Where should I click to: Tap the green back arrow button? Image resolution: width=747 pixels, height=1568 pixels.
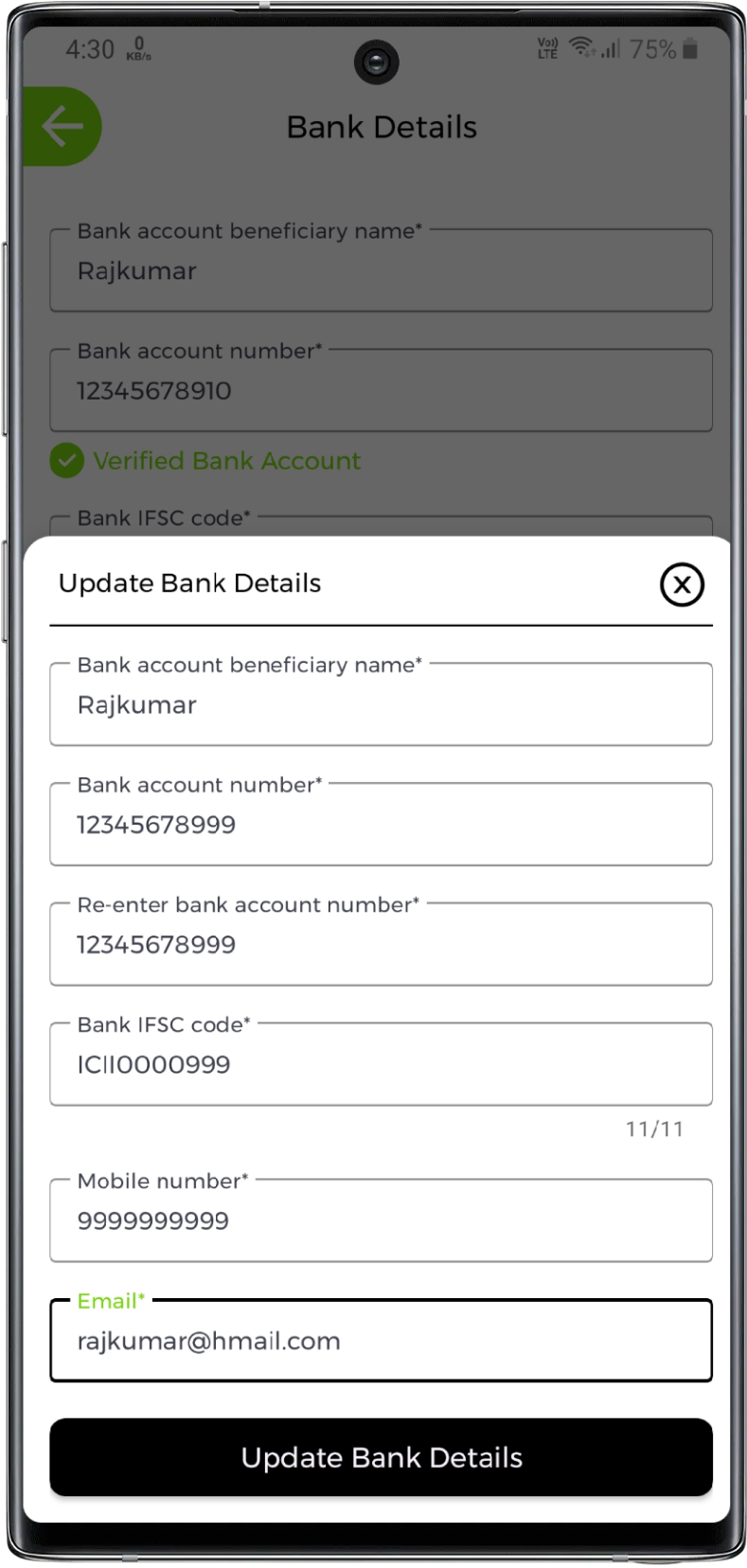(62, 127)
